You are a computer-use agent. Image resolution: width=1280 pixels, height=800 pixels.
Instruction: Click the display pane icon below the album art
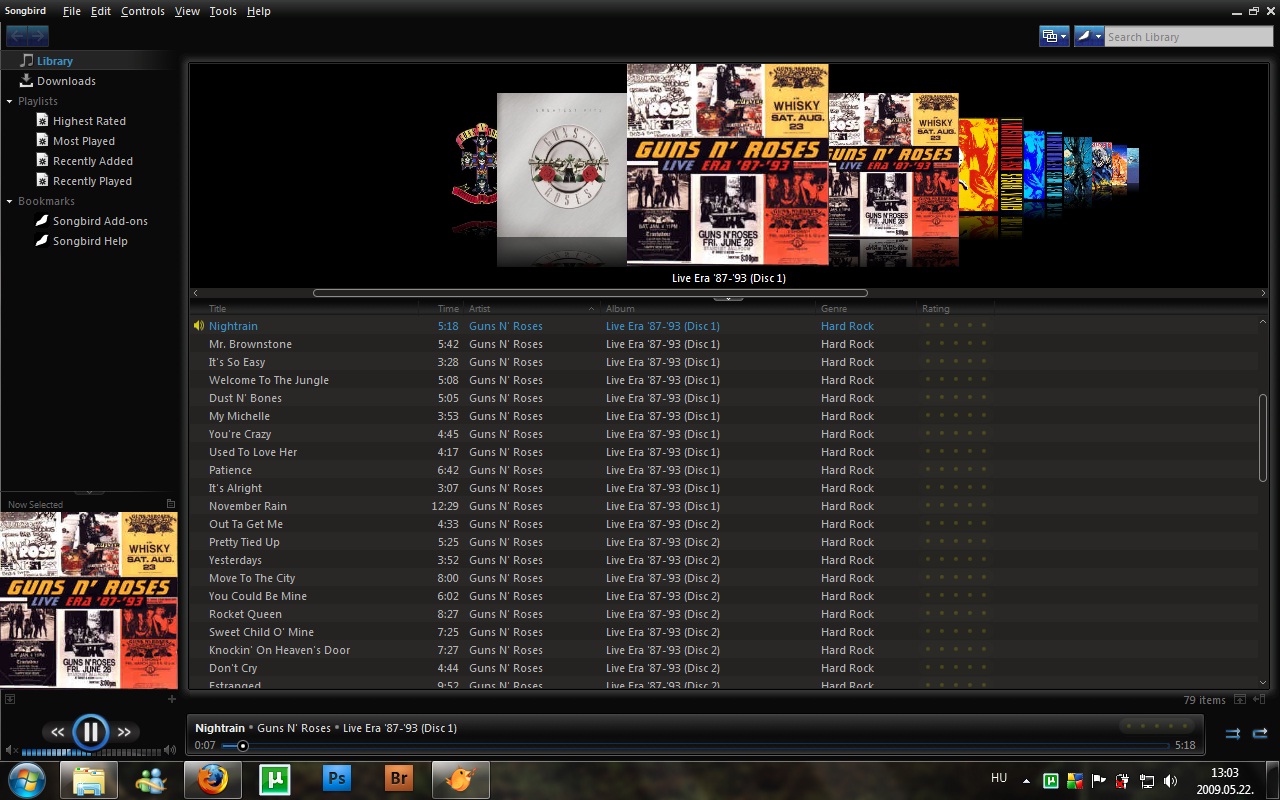point(9,699)
